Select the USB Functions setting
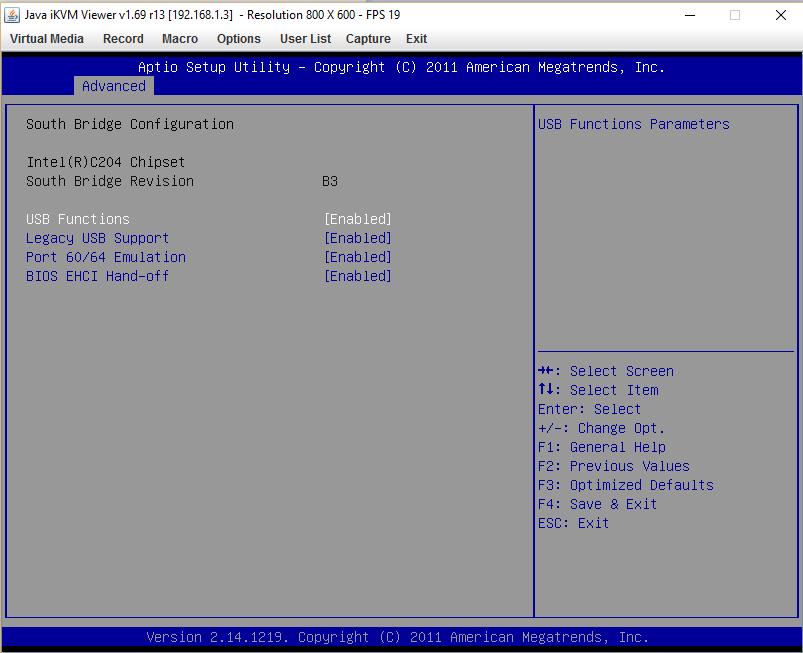Screen dimensions: 803x653 pyautogui.click(x=78, y=219)
